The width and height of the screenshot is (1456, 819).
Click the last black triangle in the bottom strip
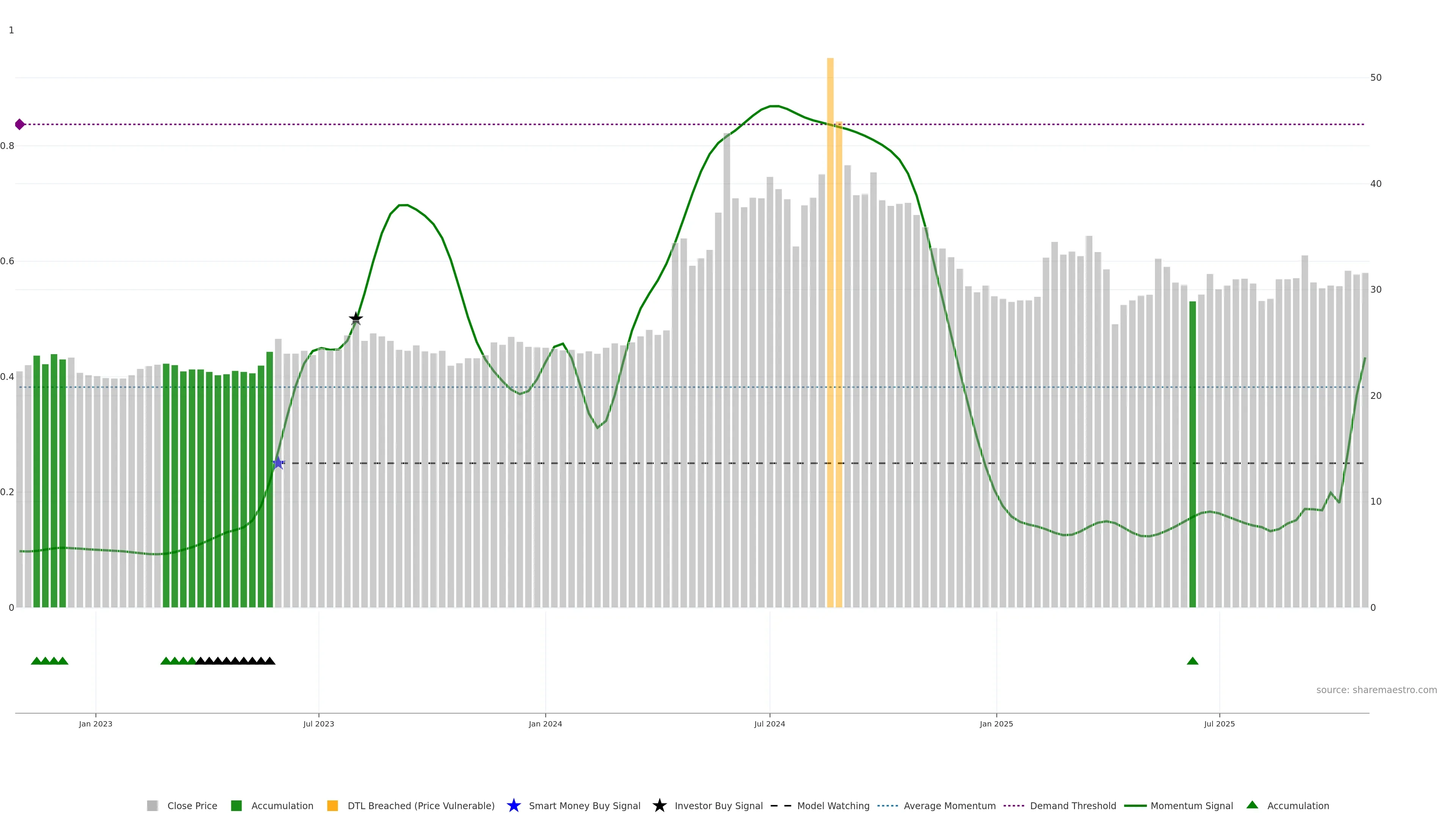[x=270, y=661]
